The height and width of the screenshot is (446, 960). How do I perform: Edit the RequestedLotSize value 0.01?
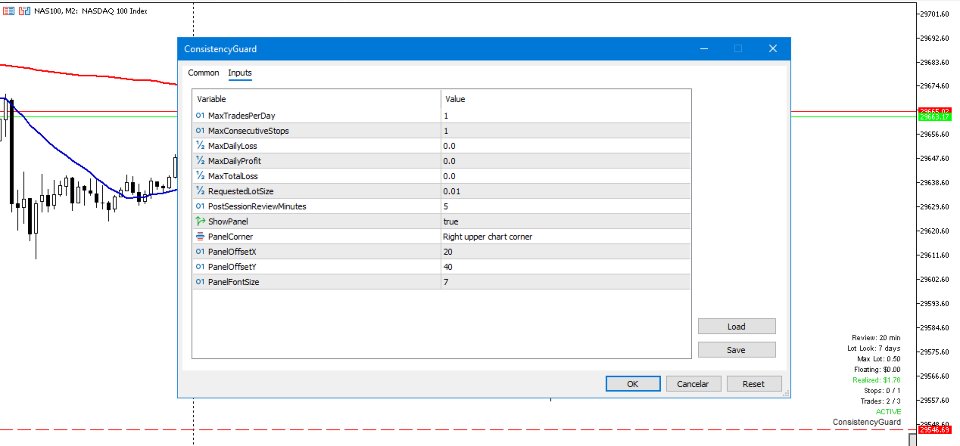566,191
